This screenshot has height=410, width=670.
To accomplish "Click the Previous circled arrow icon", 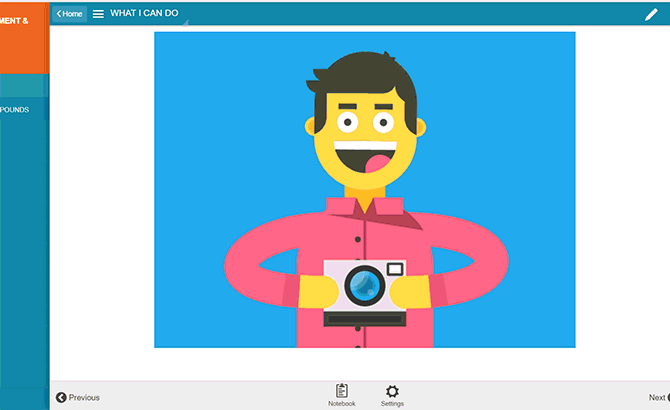I will [61, 397].
